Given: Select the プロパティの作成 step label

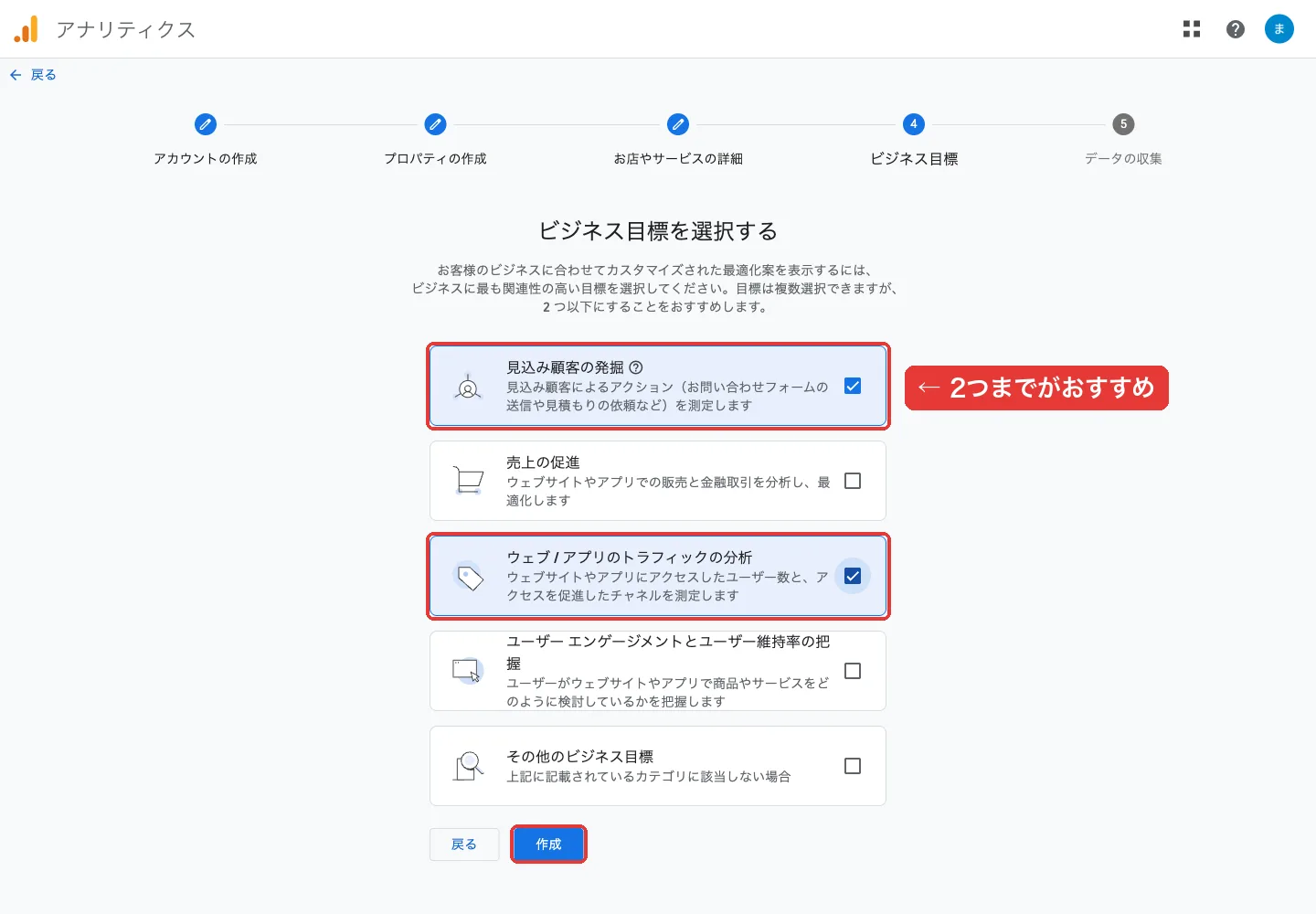Looking at the screenshot, I should [x=435, y=159].
